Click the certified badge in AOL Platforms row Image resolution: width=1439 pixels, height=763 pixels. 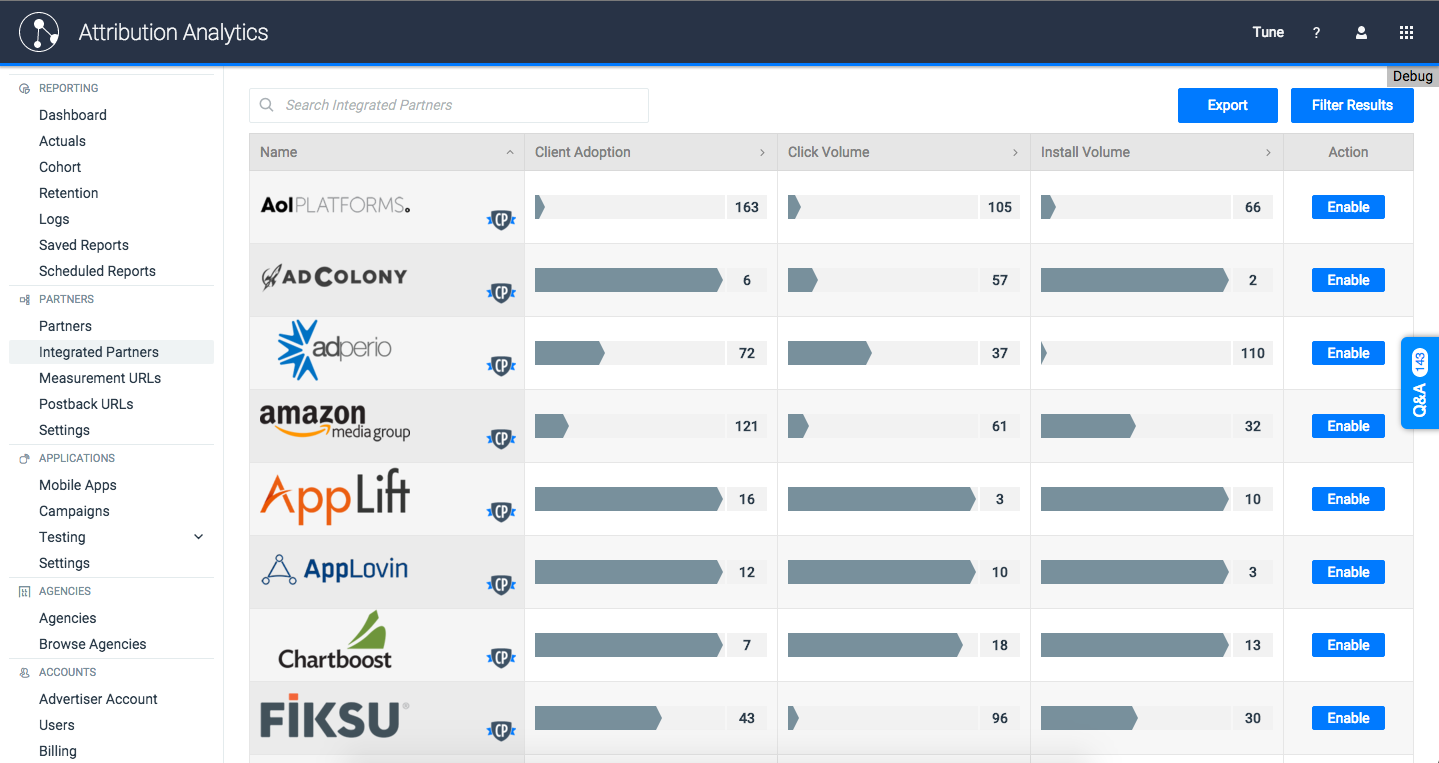pyautogui.click(x=501, y=220)
